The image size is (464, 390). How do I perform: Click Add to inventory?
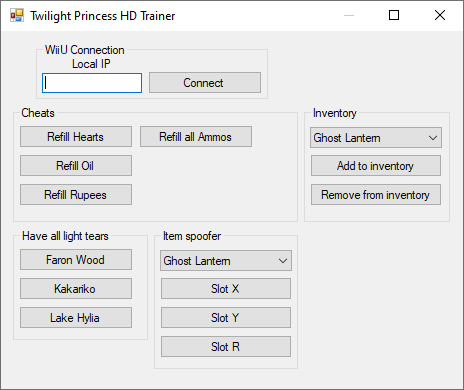click(x=376, y=166)
